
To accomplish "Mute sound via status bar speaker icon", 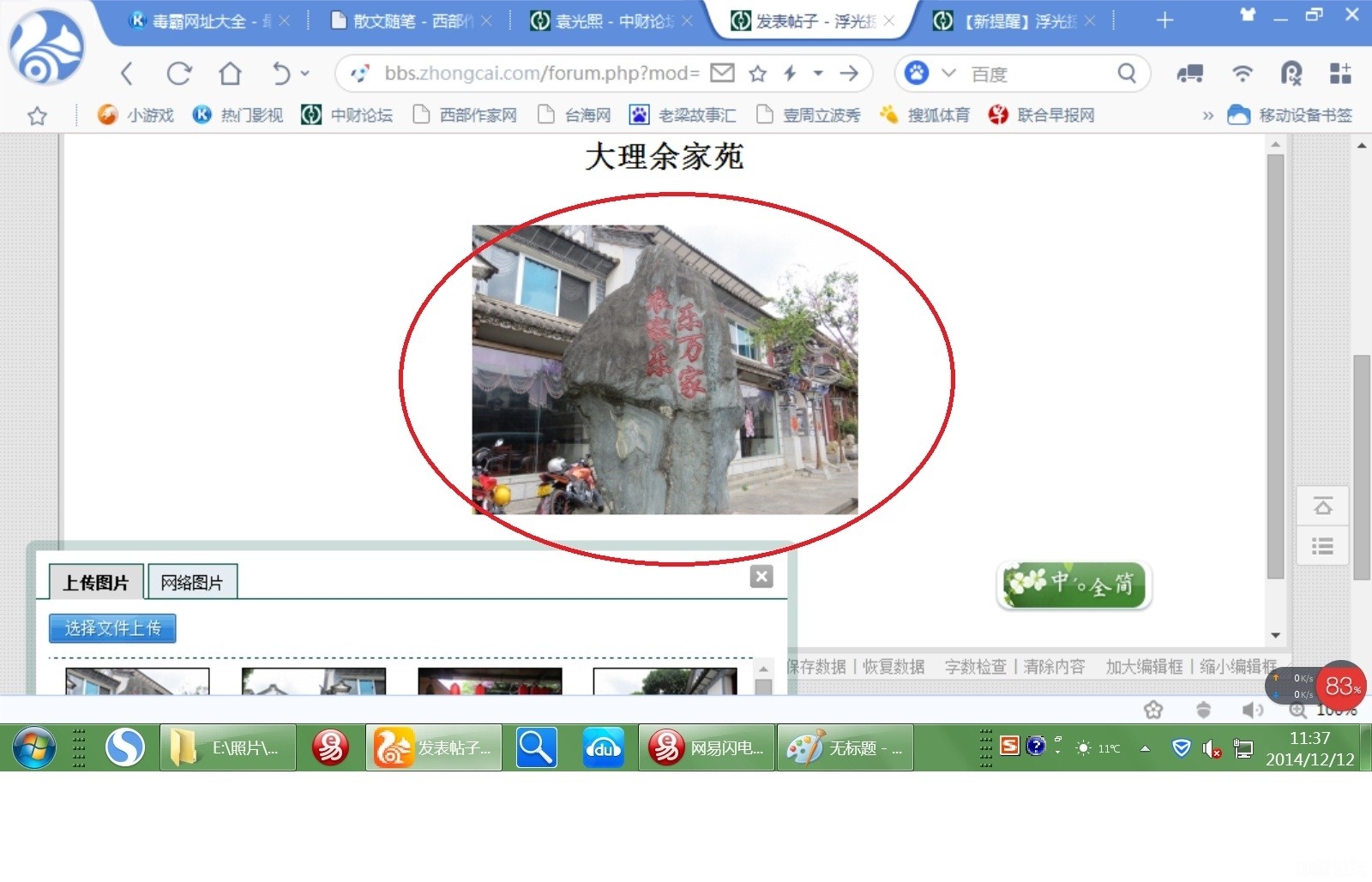I will click(1251, 710).
